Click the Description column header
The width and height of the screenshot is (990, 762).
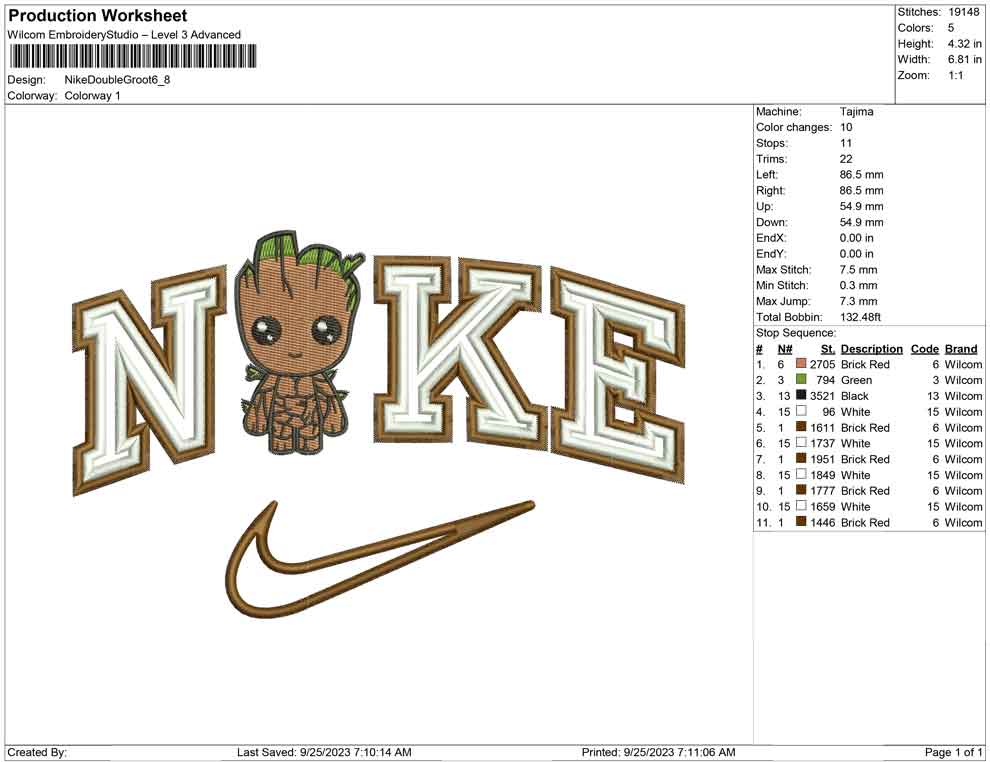pos(871,349)
